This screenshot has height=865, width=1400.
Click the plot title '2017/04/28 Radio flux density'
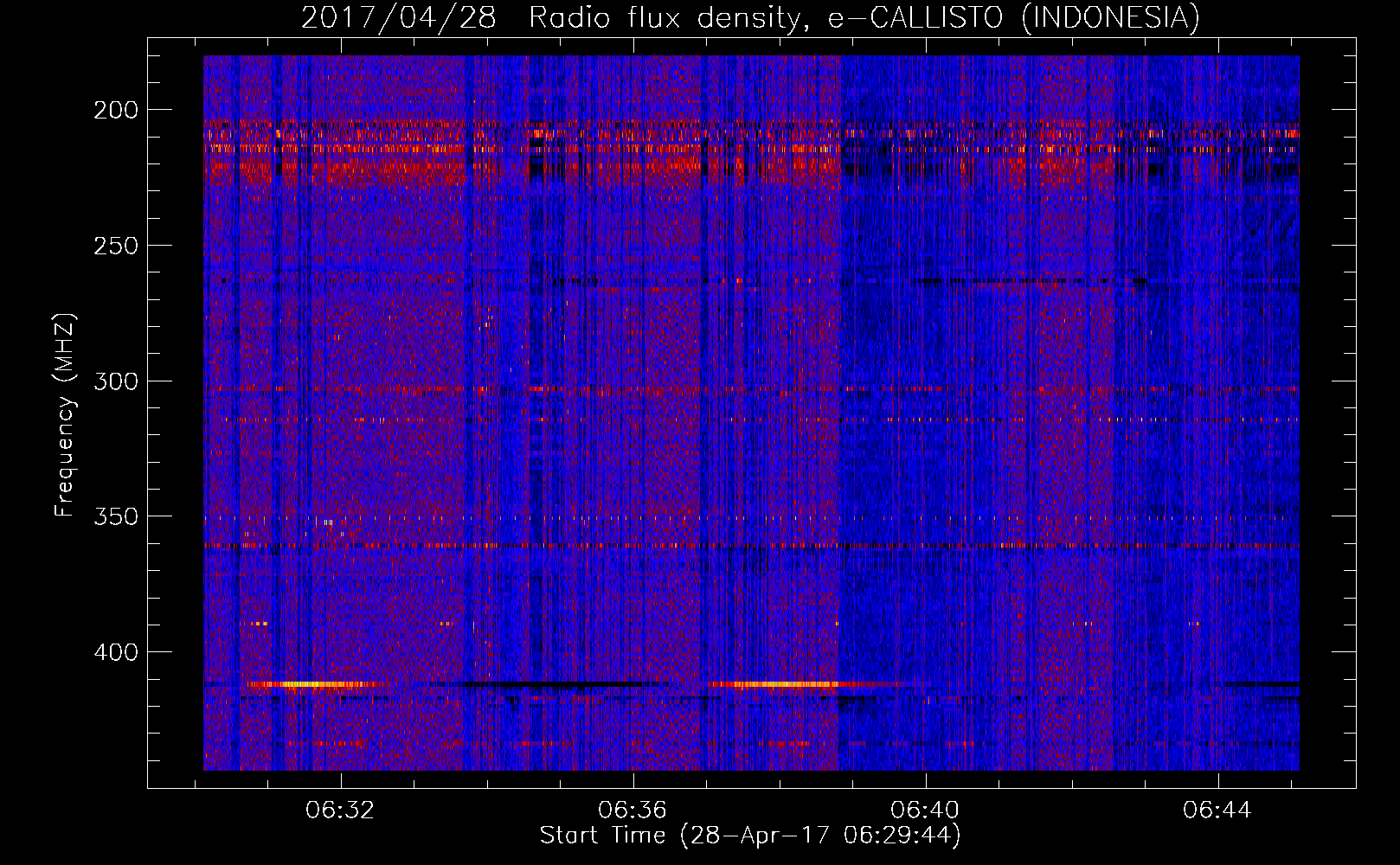coord(750,17)
